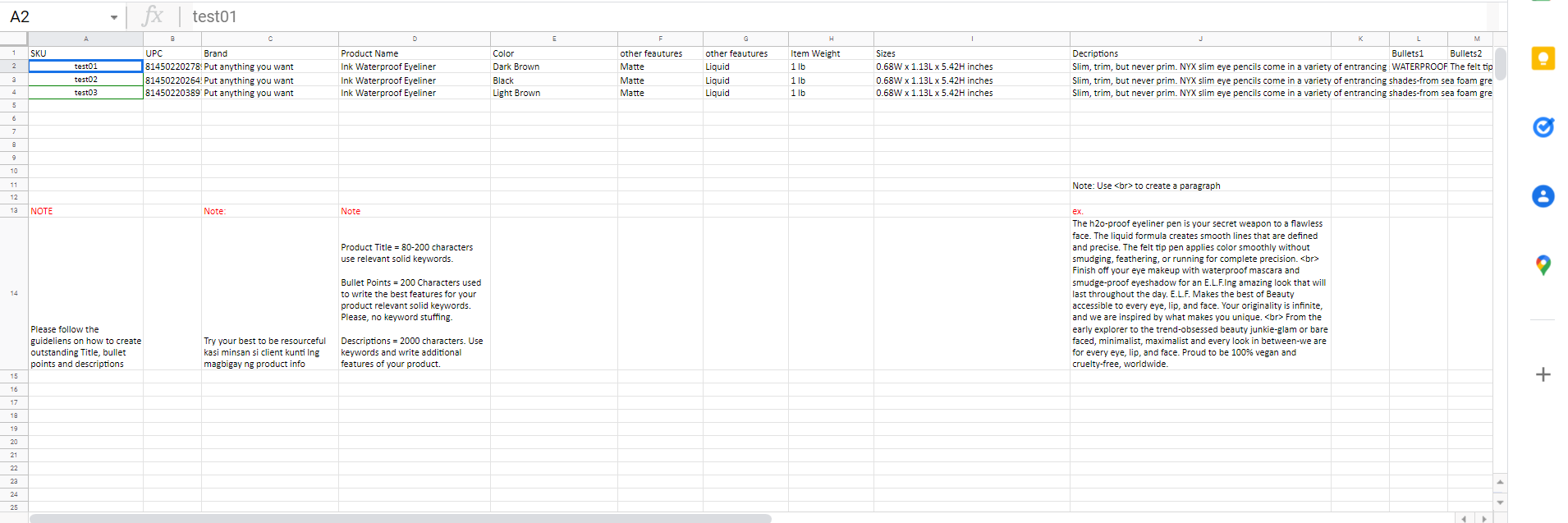This screenshot has height=523, width=1568.
Task: Click the fx function icon
Action: pos(153,16)
